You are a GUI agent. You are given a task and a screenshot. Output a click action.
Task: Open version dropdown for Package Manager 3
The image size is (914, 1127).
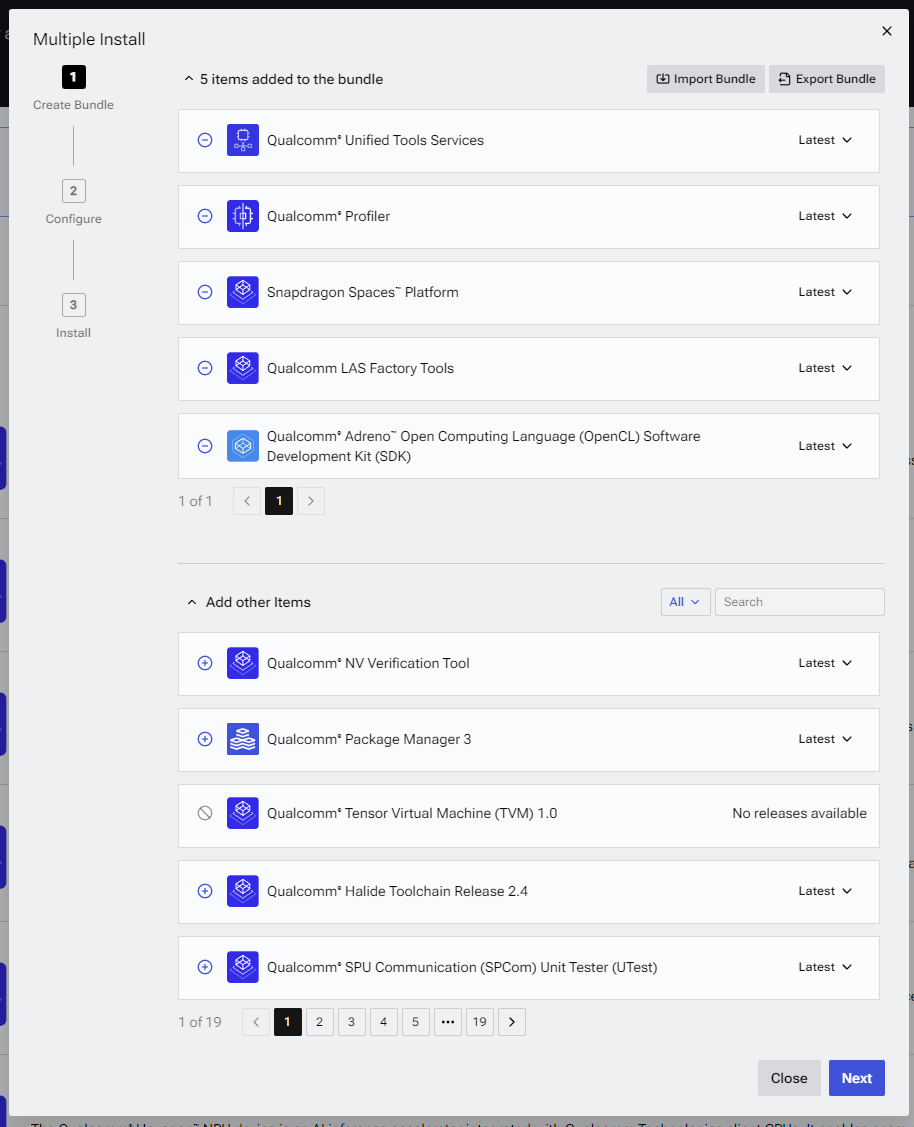click(x=825, y=740)
